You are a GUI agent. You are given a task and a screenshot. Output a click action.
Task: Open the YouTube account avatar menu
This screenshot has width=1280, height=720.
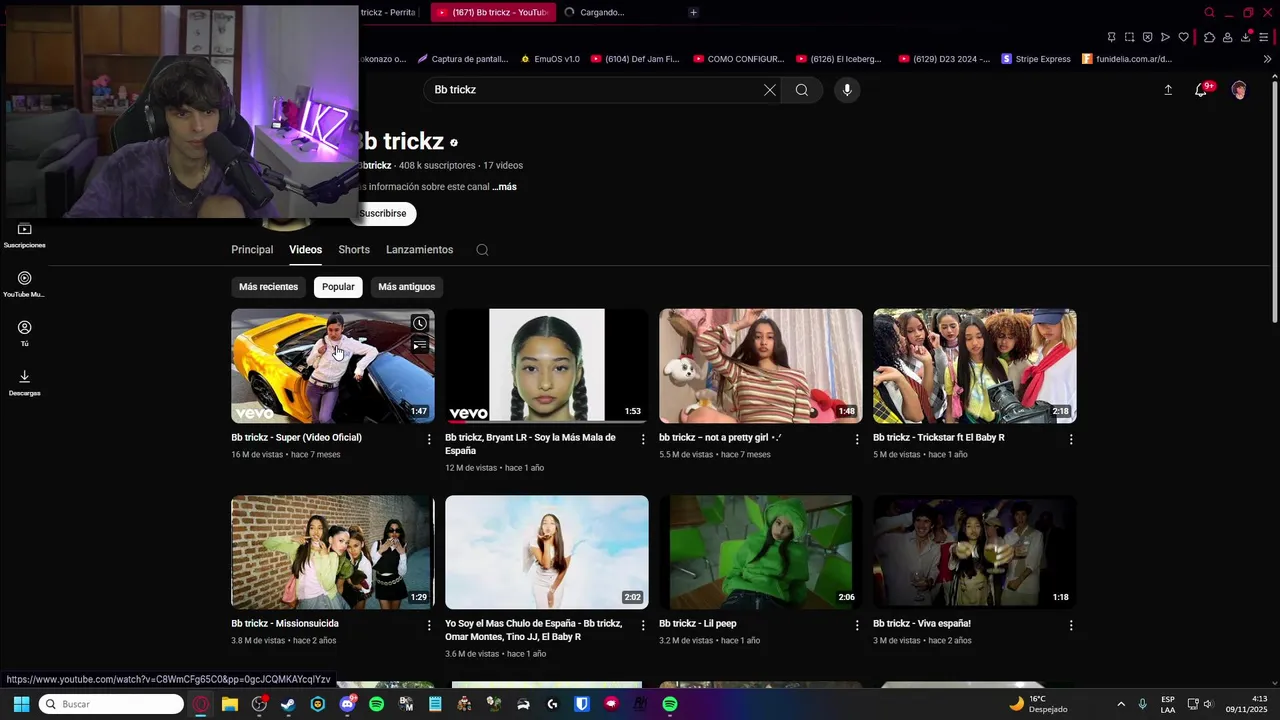pos(1239,90)
